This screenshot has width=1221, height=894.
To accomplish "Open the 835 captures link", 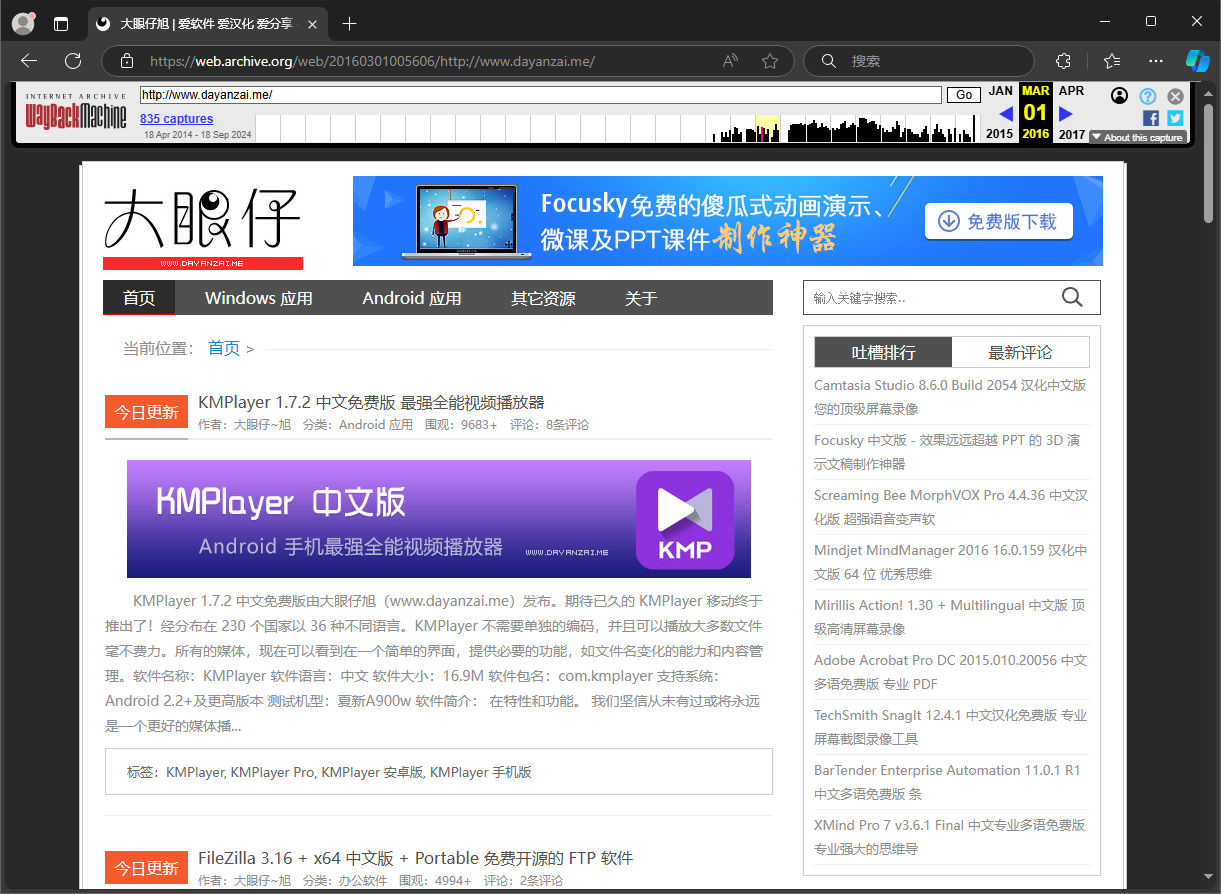I will [176, 119].
